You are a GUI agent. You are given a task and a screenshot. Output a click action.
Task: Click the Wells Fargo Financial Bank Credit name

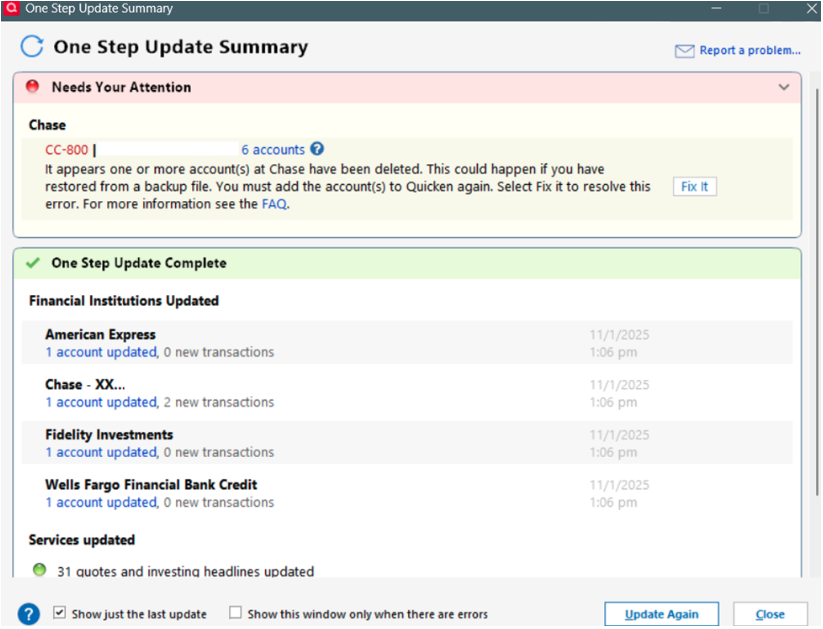(151, 485)
